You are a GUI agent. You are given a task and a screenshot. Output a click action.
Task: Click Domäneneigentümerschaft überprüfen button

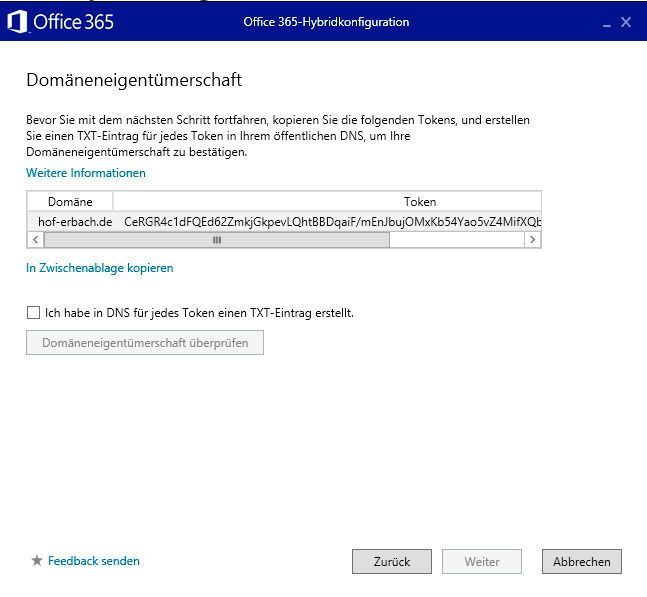click(145, 342)
